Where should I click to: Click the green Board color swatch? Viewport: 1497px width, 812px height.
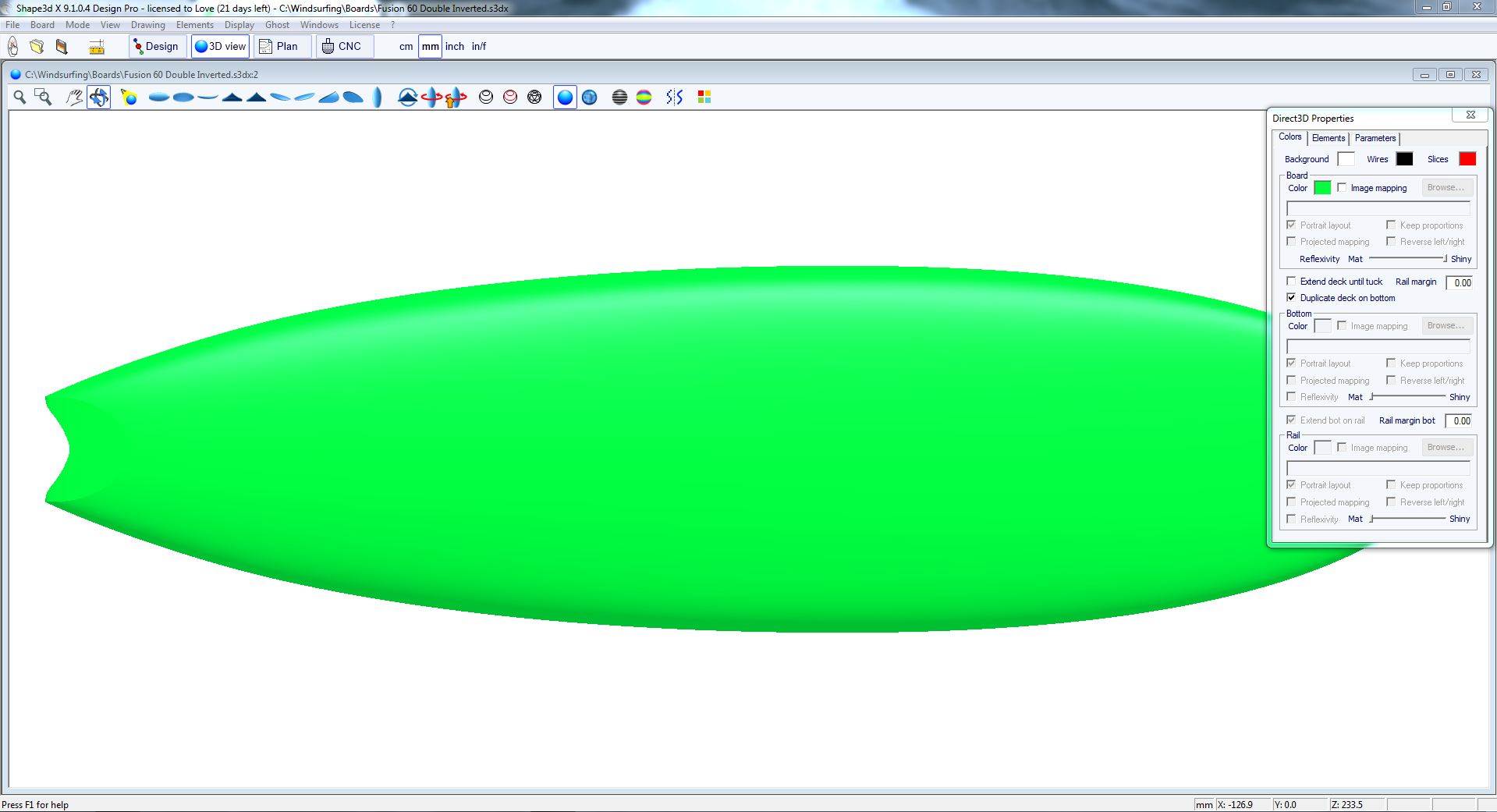1322,188
